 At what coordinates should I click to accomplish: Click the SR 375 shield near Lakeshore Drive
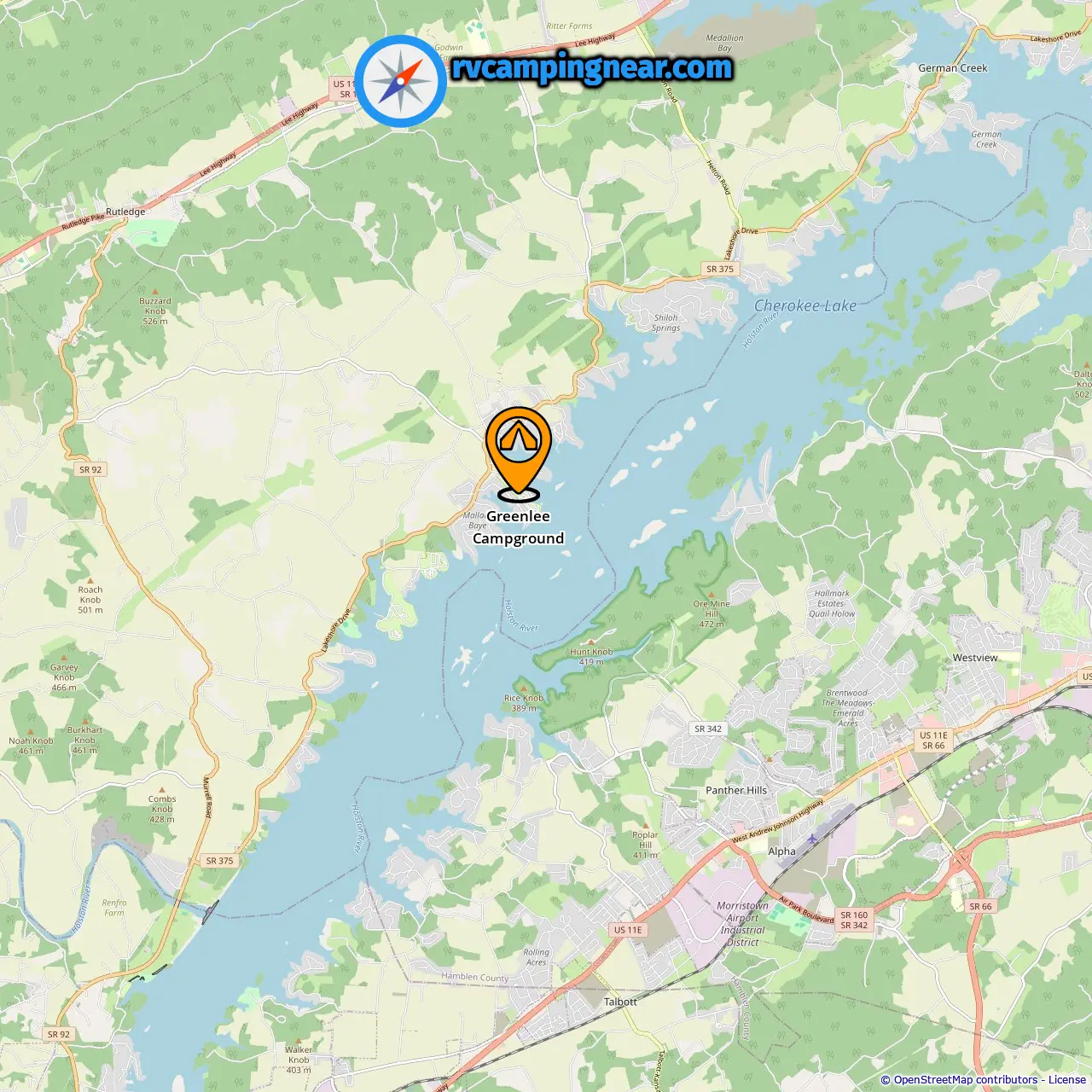point(720,269)
